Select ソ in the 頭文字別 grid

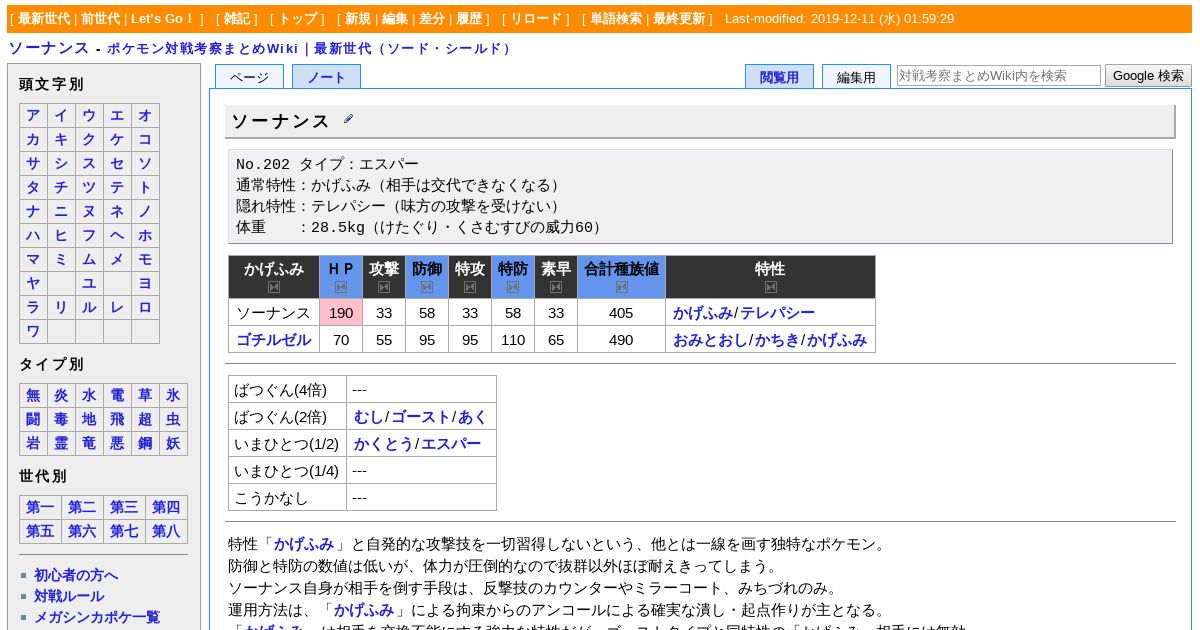click(x=145, y=164)
